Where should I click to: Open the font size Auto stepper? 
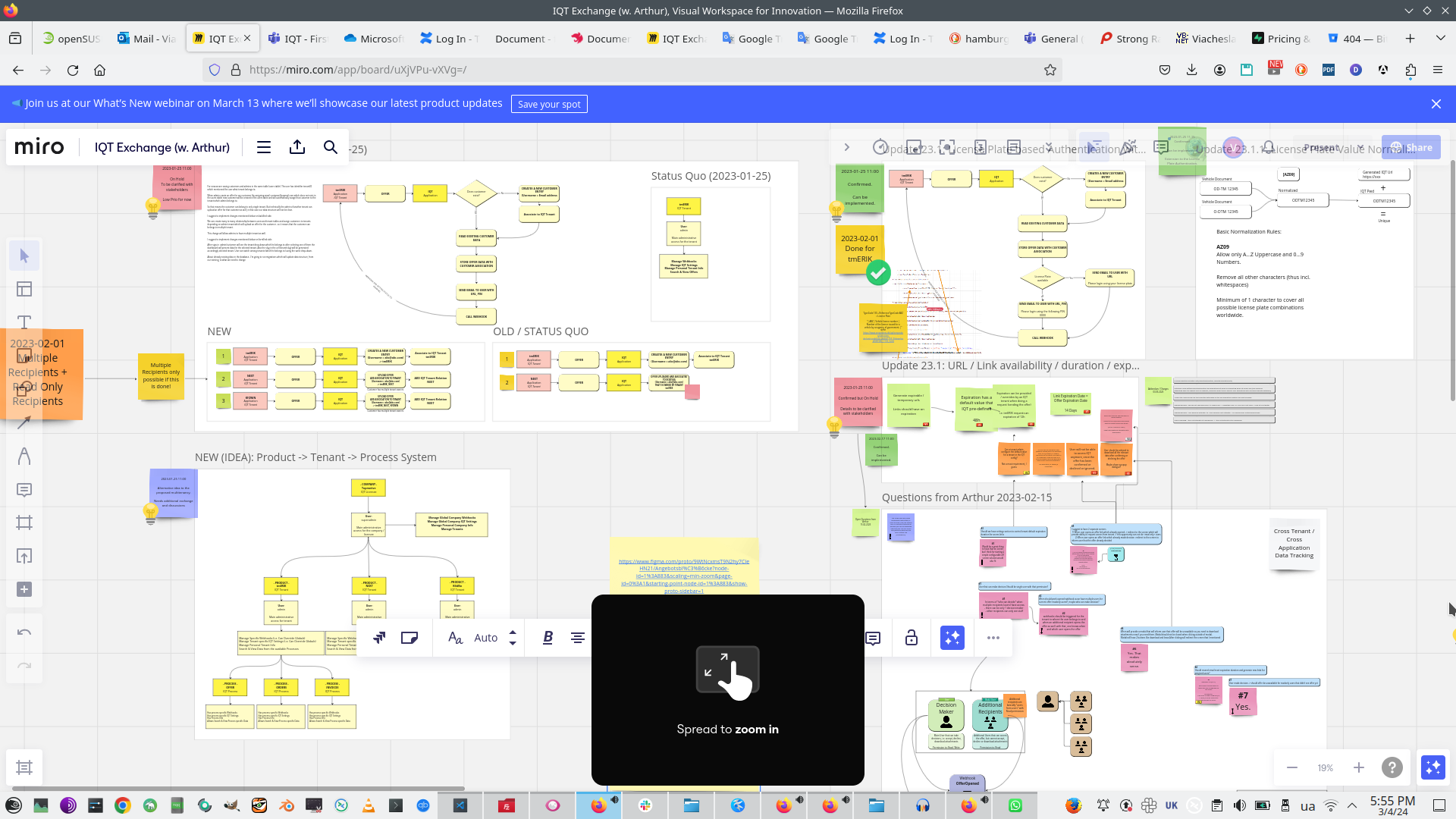(x=513, y=638)
